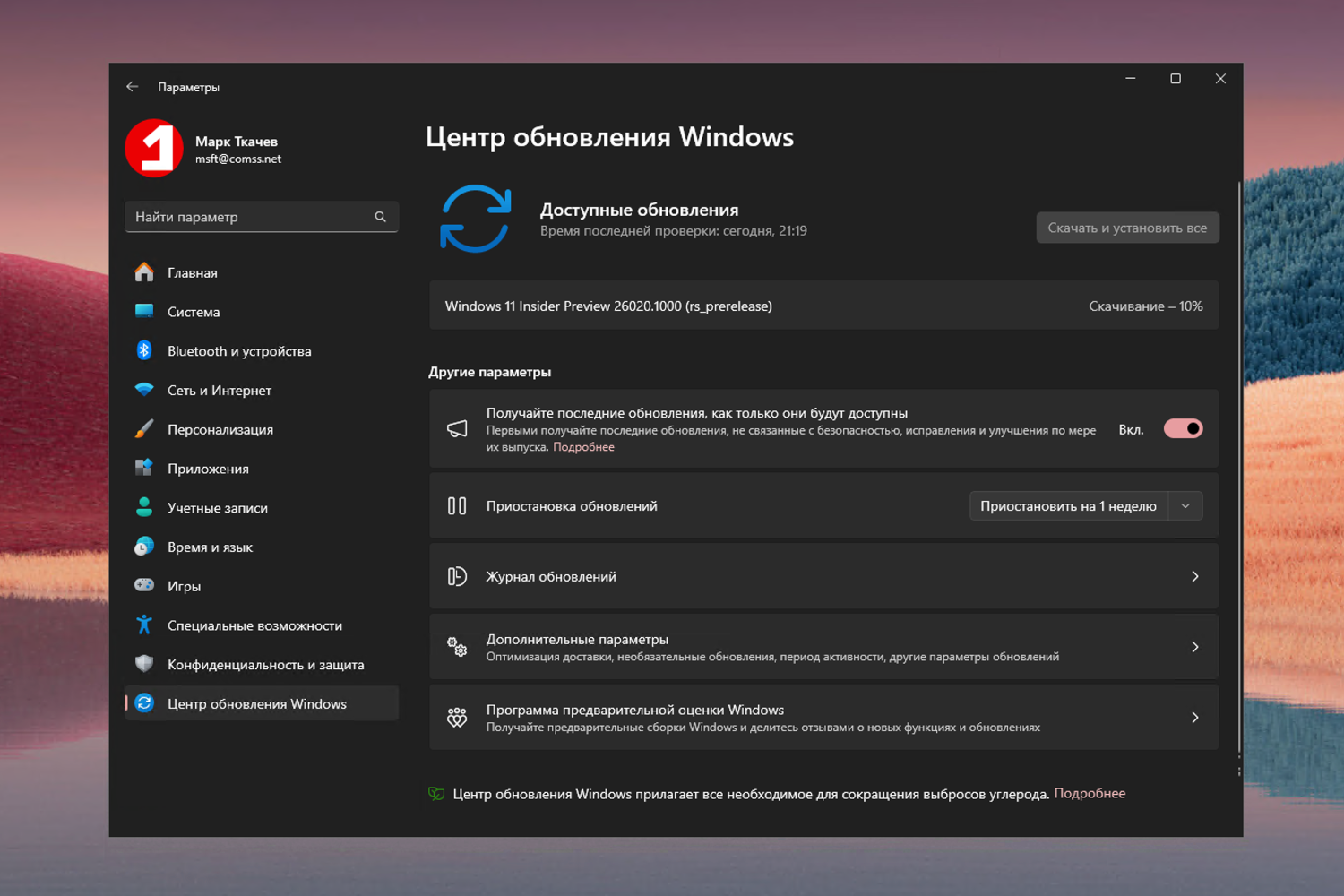1344x896 pixels.
Task: Click the Программа предварительной оценки Windows icon
Action: coord(457,717)
